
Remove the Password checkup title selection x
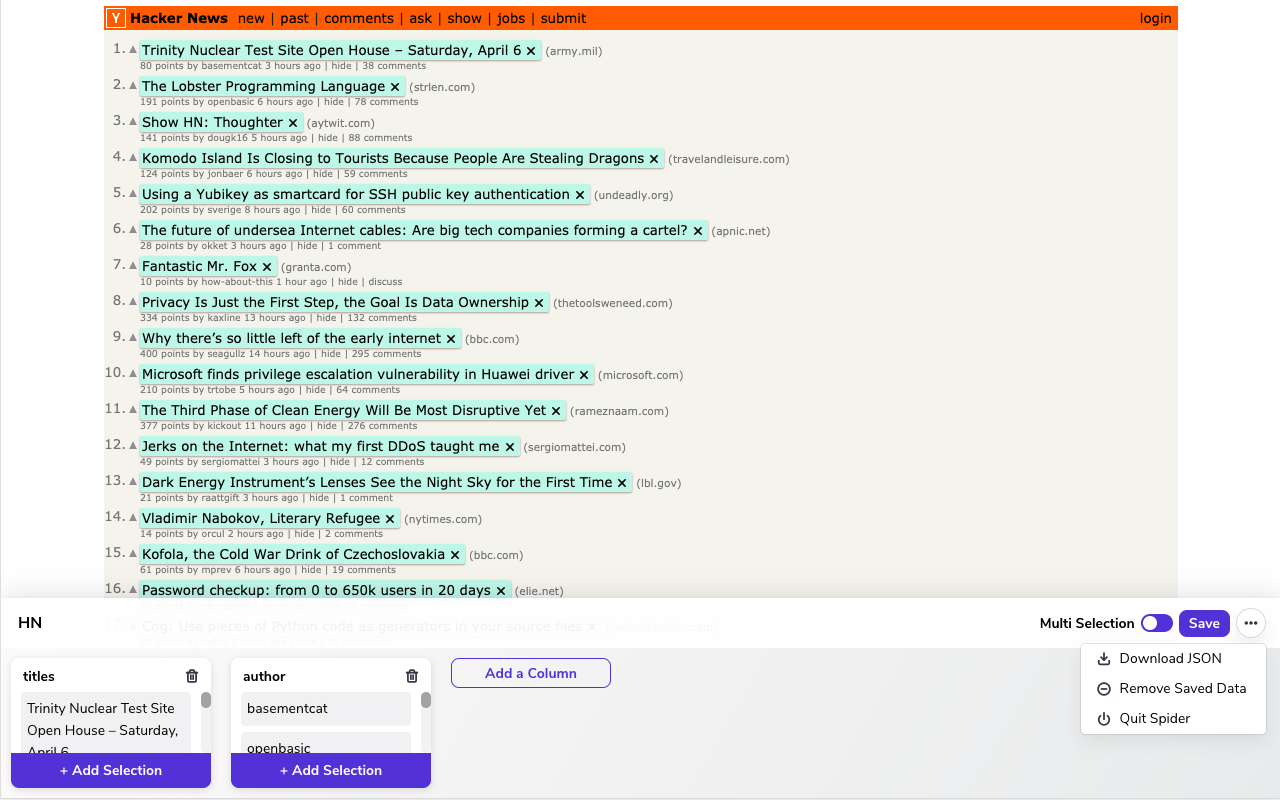coord(501,591)
